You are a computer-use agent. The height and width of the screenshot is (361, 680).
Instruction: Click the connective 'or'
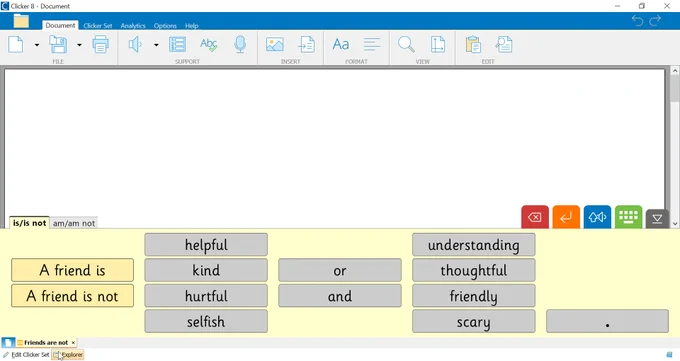[340, 270]
